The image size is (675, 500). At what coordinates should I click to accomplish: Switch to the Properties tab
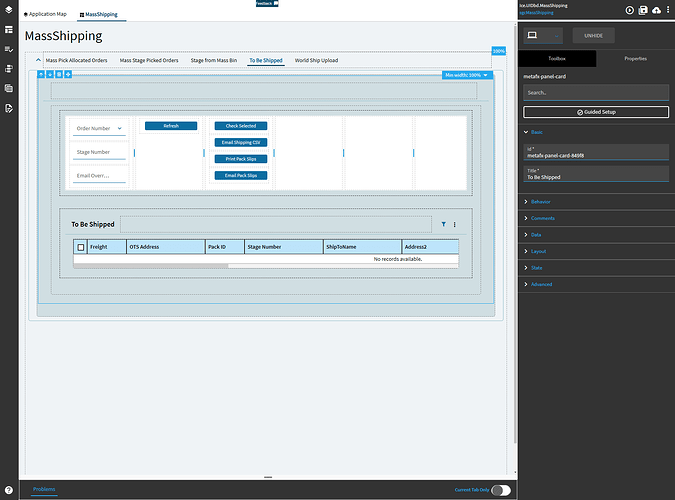point(635,59)
